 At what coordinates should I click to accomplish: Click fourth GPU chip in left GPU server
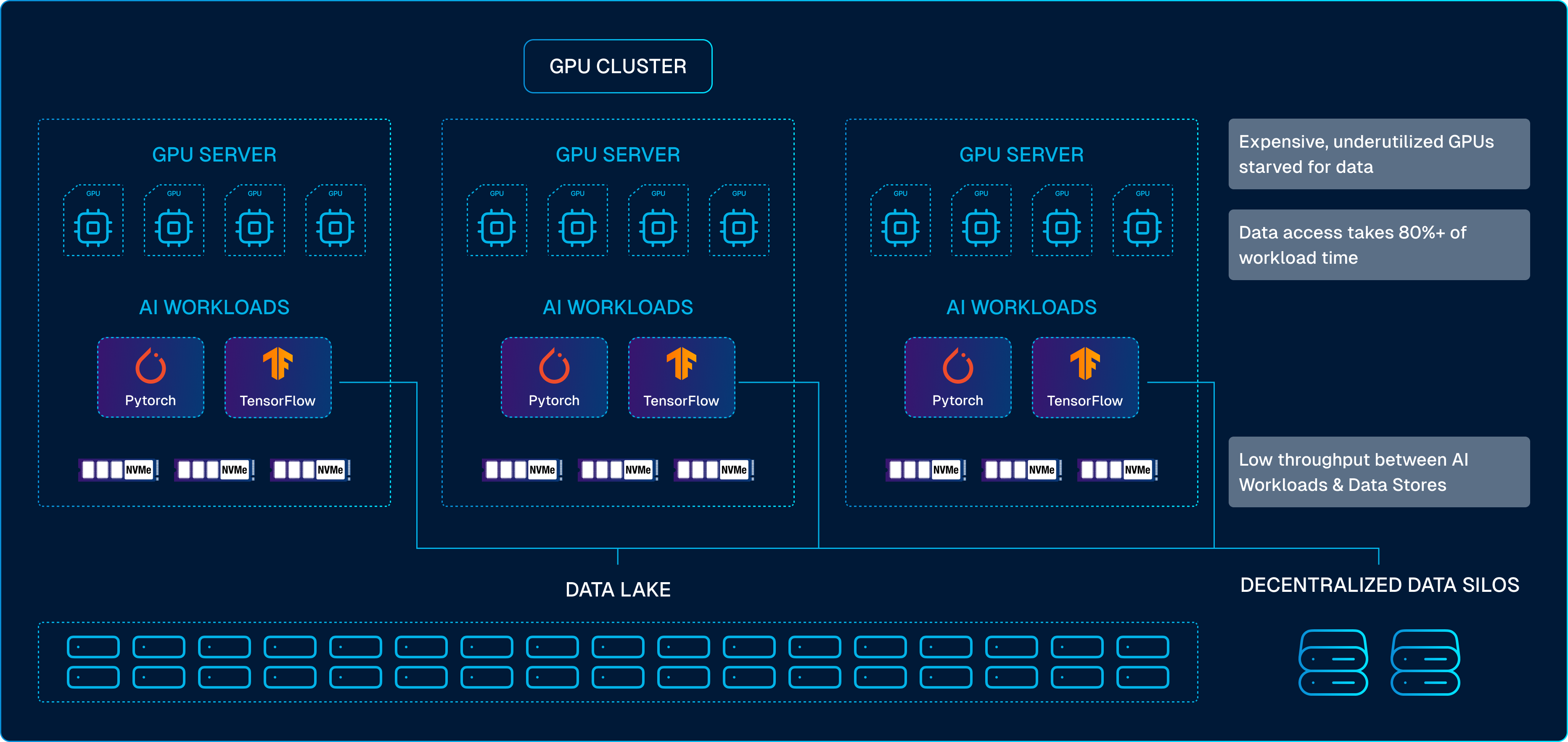(x=336, y=220)
